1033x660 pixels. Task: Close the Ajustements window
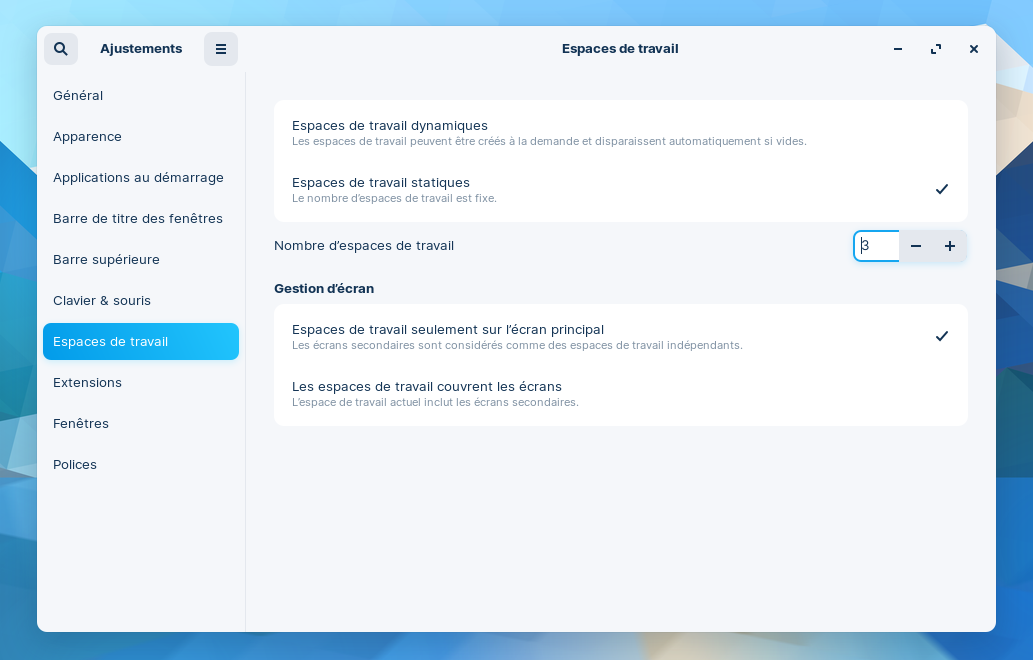[x=973, y=49]
